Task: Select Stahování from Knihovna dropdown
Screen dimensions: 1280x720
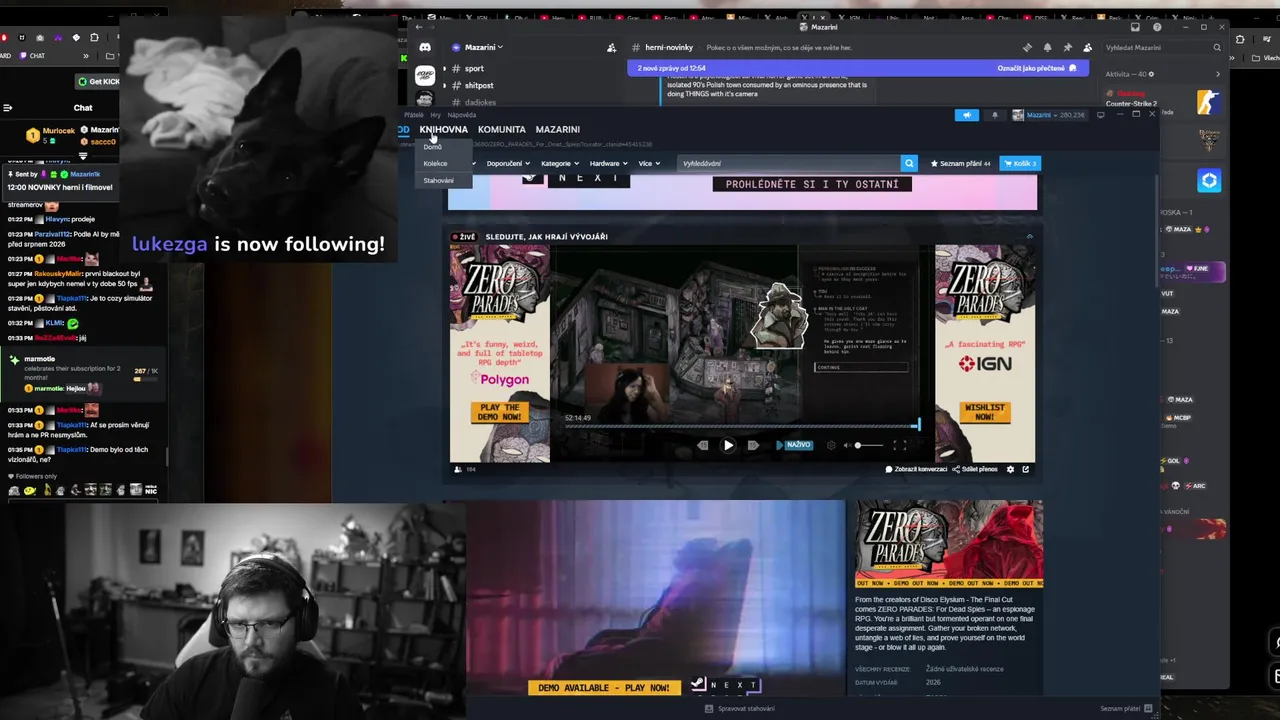Action: click(x=438, y=180)
